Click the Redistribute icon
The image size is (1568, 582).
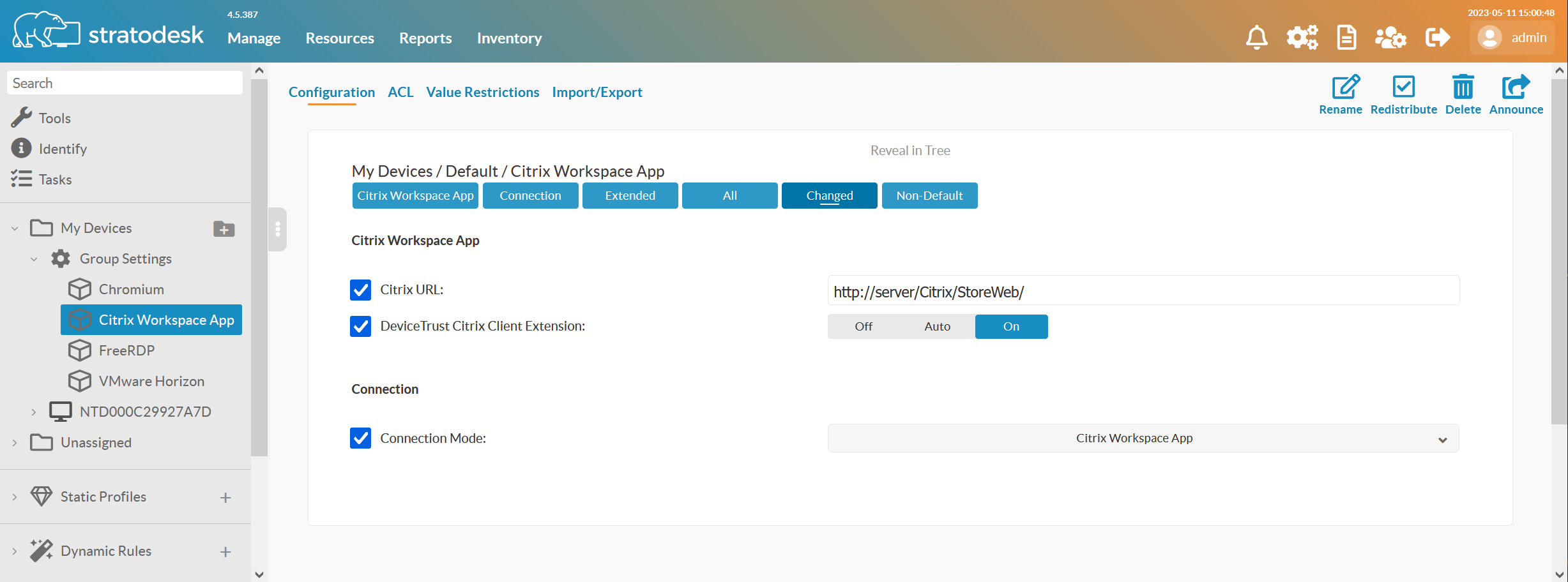point(1403,93)
